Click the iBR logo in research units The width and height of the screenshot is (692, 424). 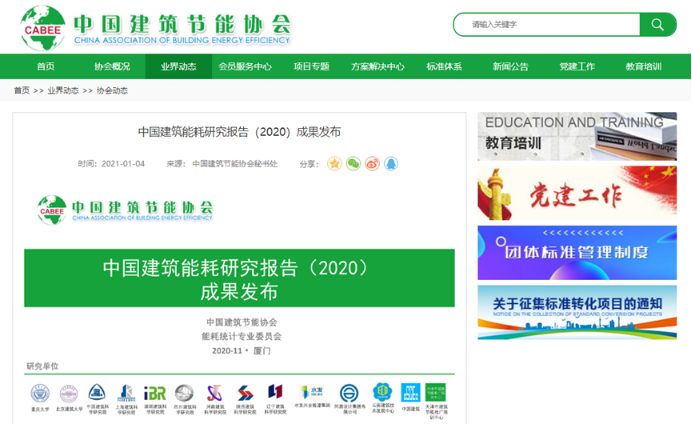[x=155, y=393]
